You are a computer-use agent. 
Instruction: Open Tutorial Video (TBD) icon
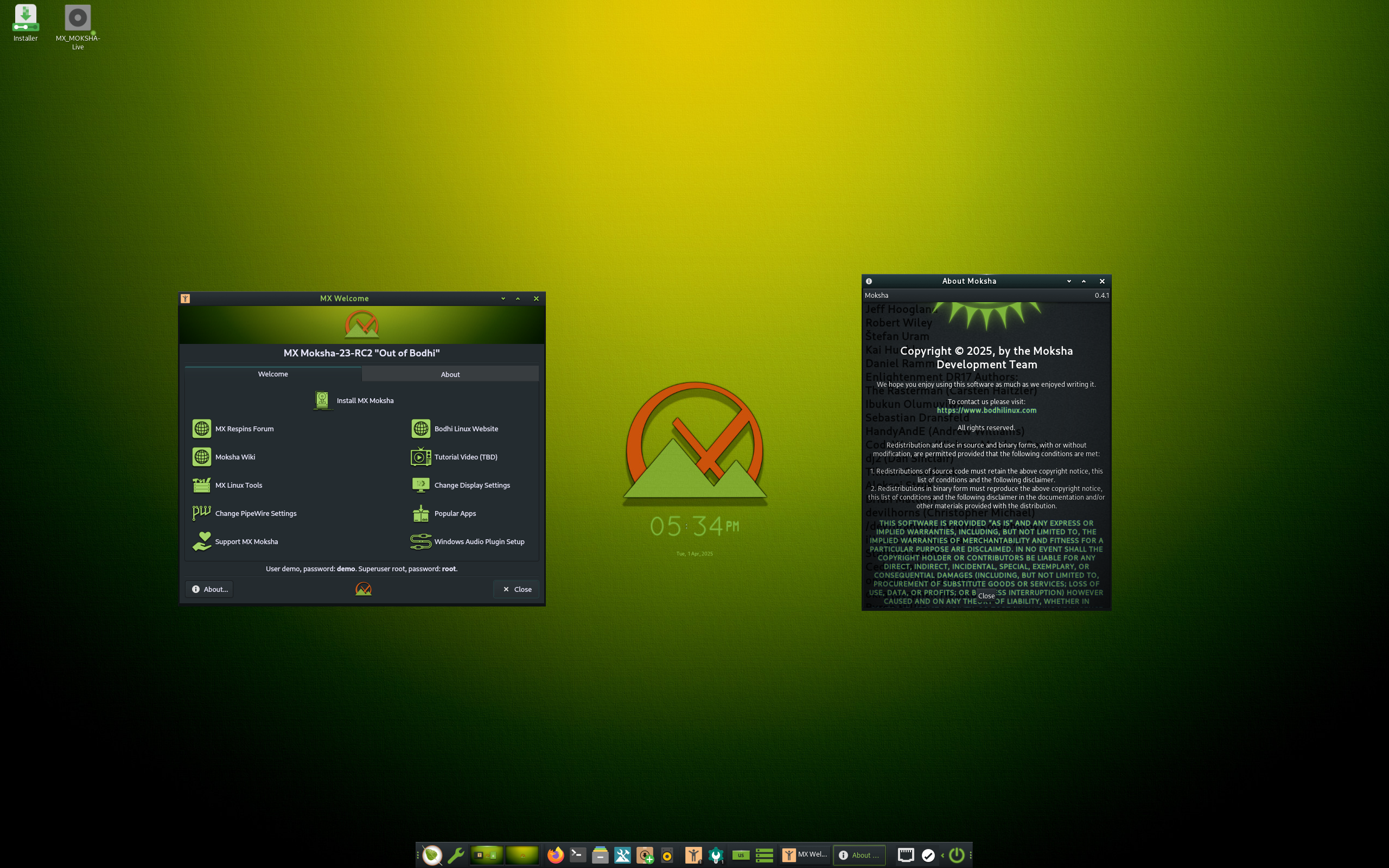pos(420,456)
